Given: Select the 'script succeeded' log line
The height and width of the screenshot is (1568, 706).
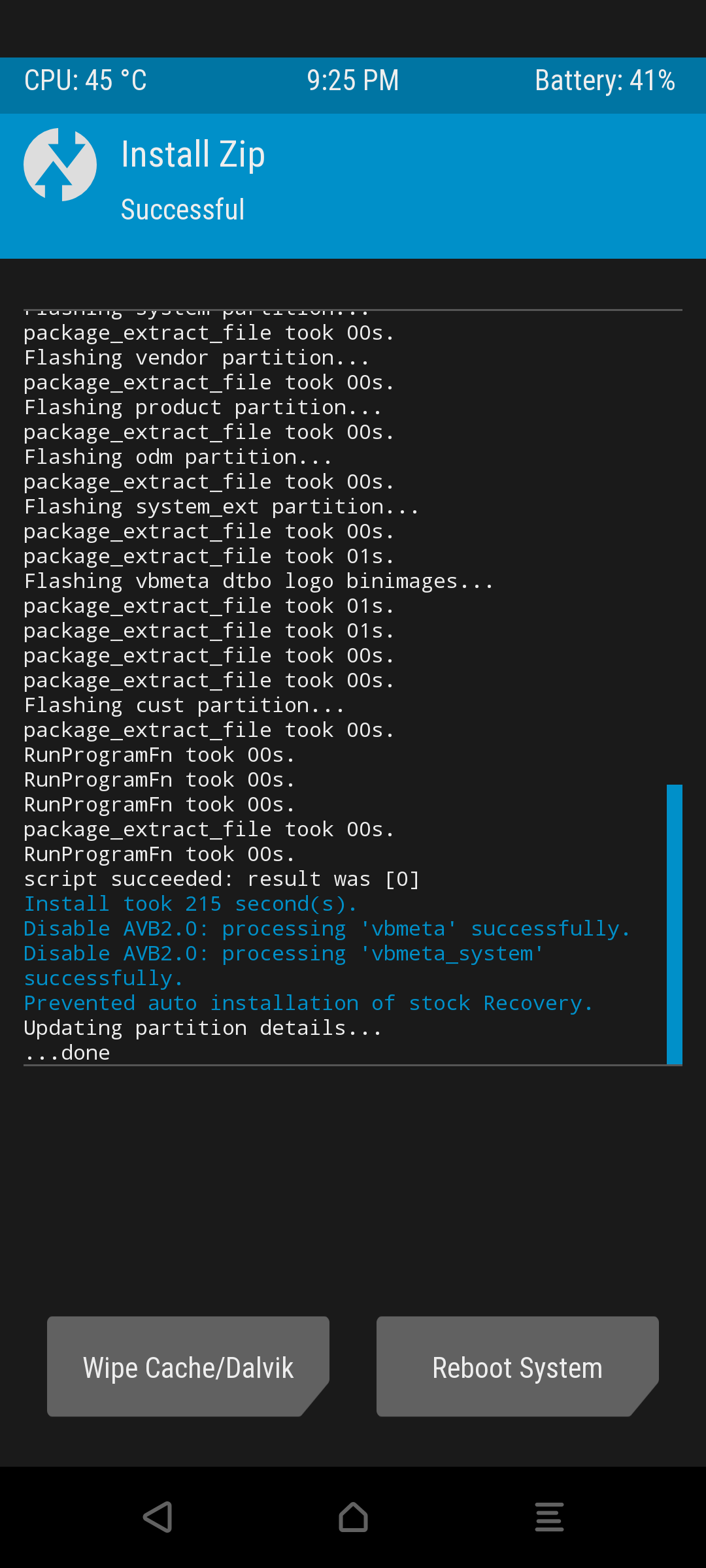Looking at the screenshot, I should (222, 879).
